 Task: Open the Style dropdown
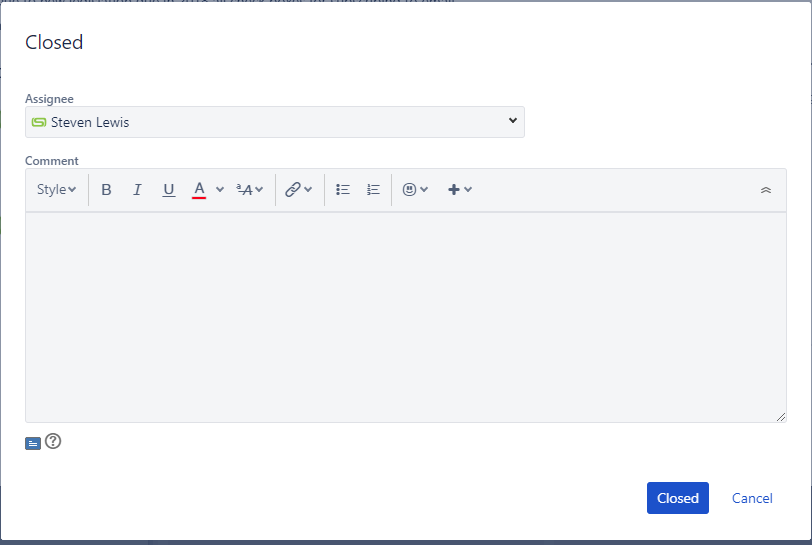56,190
